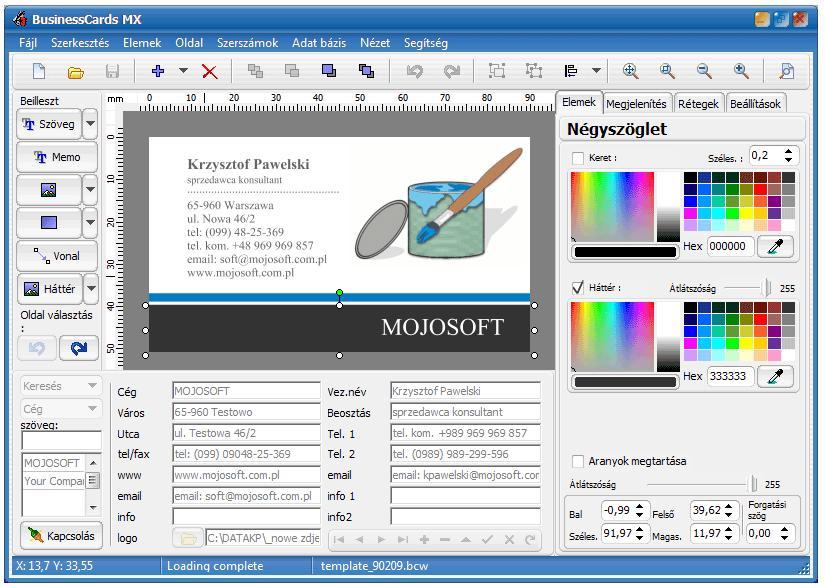This screenshot has height=588, width=825.
Task: Click the Memo insert button
Action: coord(57,157)
